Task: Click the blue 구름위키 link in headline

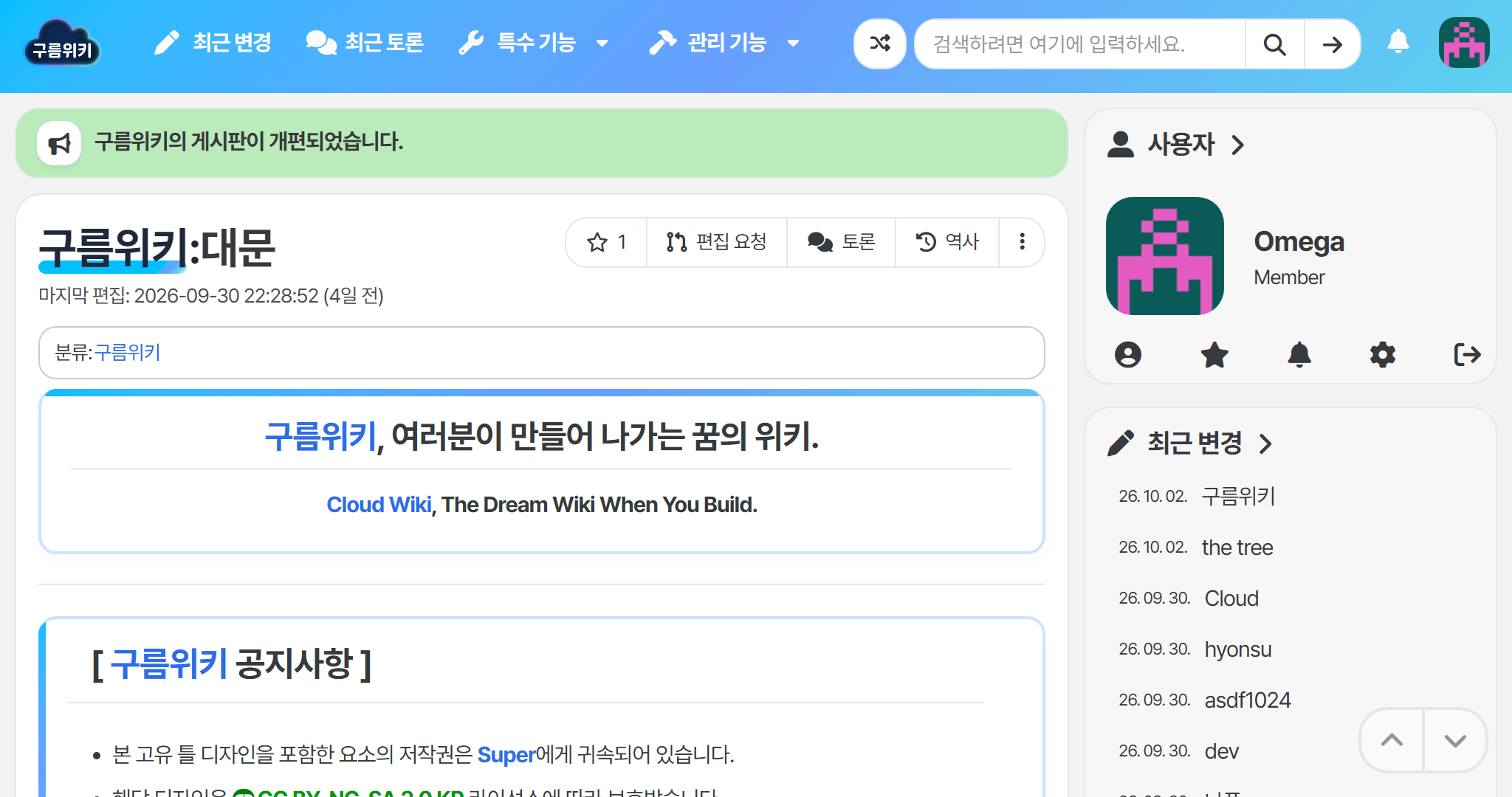Action: [321, 436]
